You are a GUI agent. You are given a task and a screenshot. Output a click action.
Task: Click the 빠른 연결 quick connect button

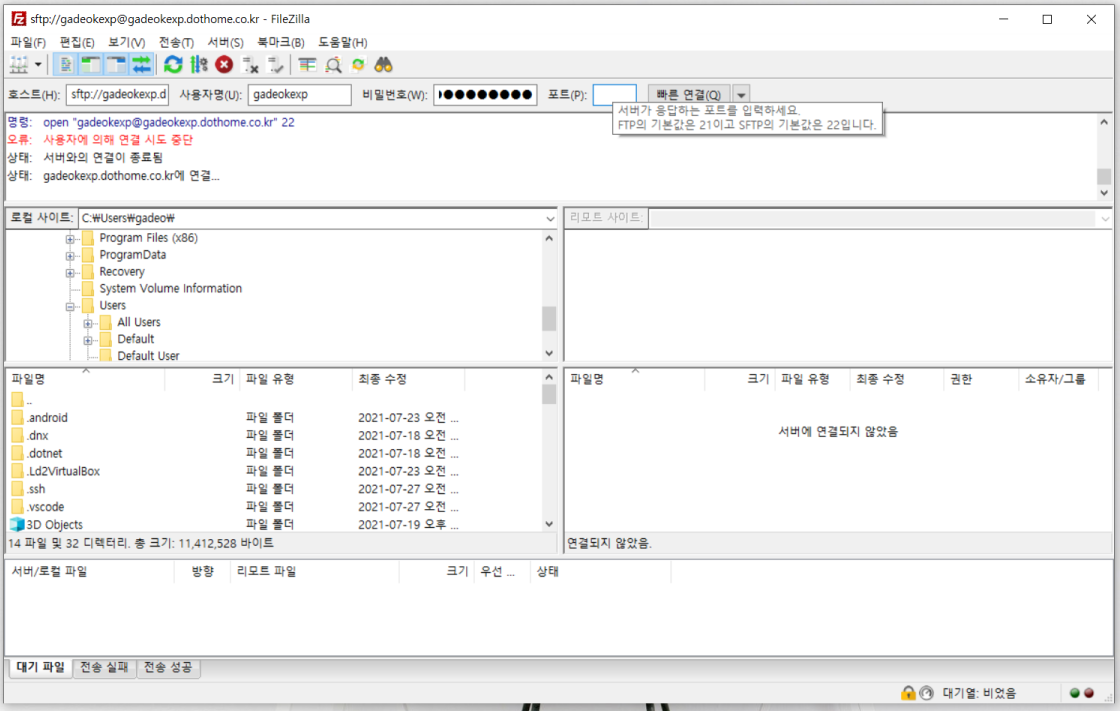pos(689,94)
